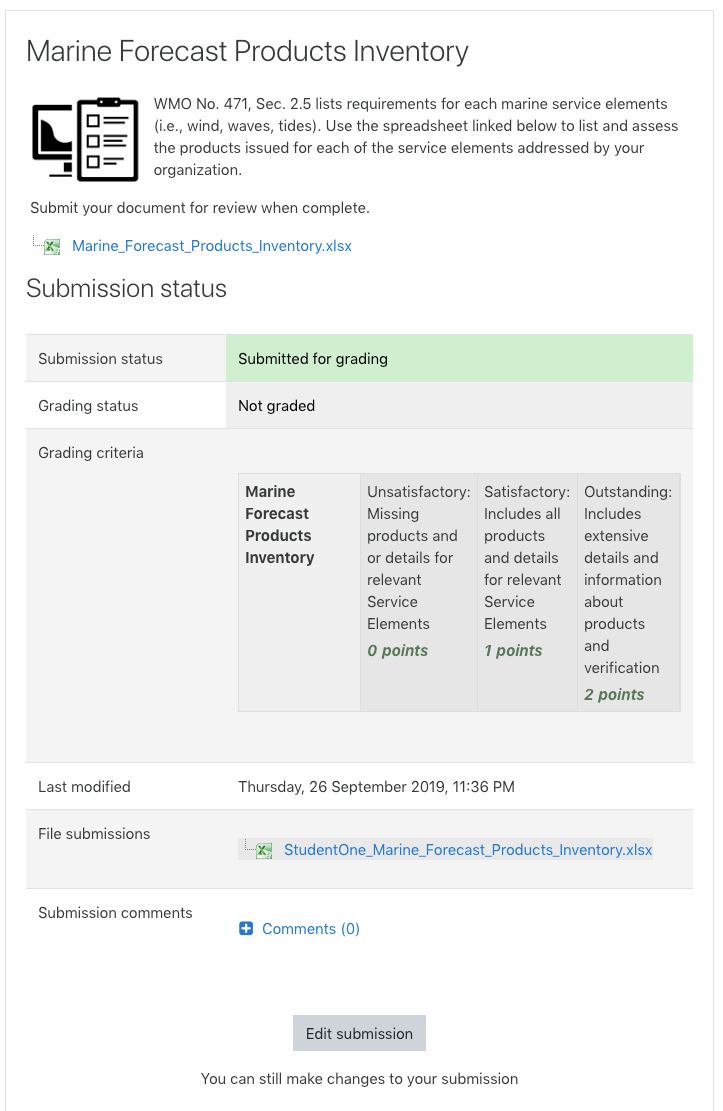Click the Excel icon beside the StudentOne file
The height and width of the screenshot is (1111, 723).
pos(264,850)
